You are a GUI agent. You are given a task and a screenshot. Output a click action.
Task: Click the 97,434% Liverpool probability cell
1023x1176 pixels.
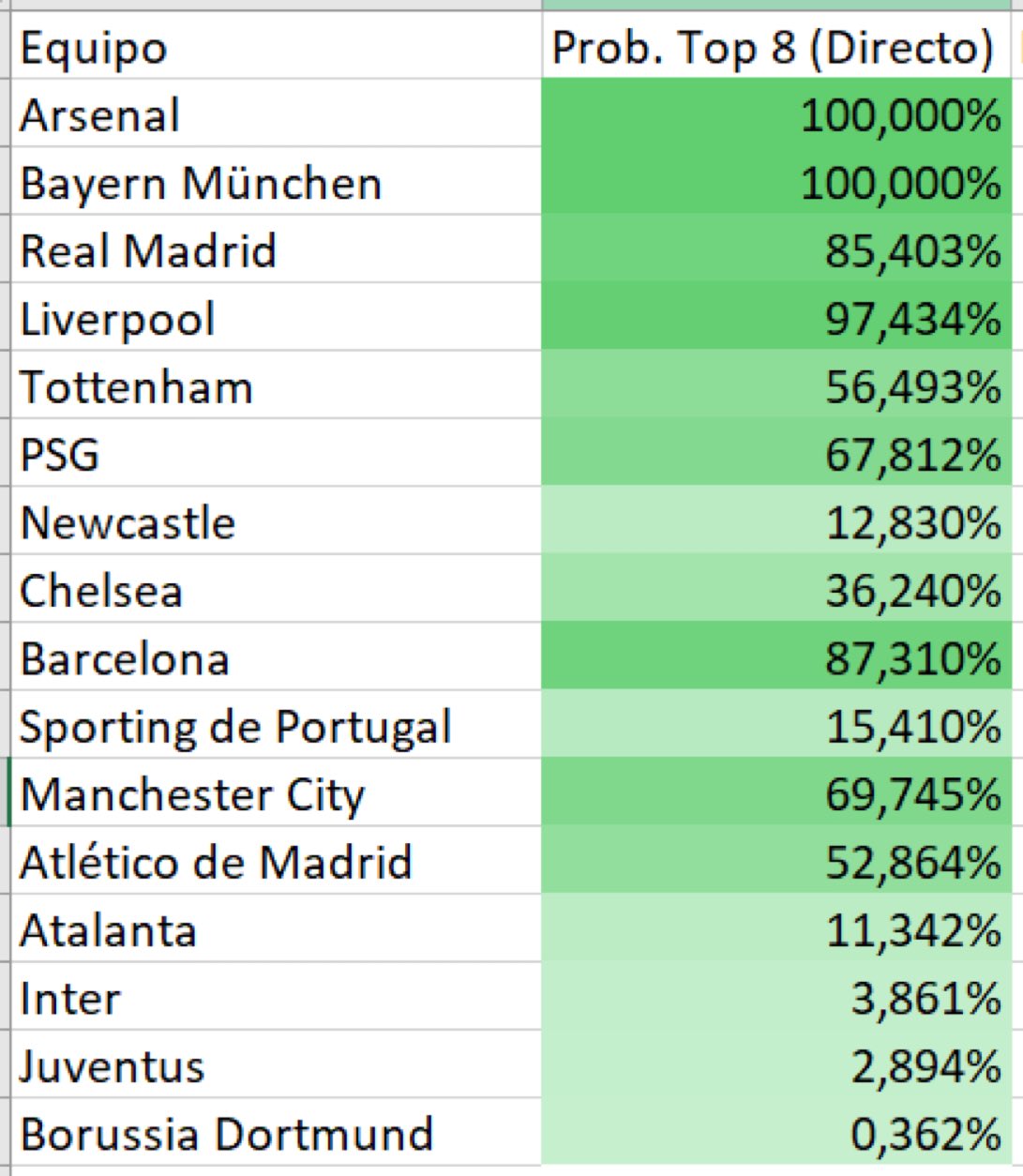[x=775, y=319]
